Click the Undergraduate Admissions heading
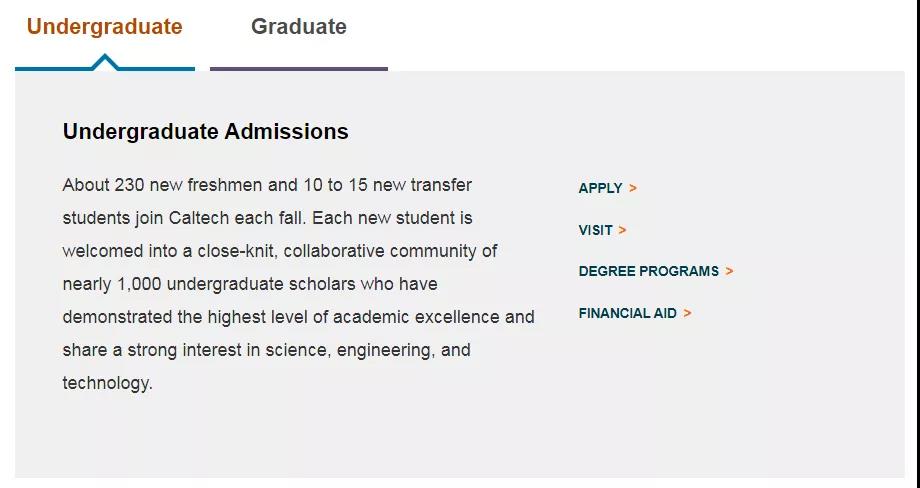The height and width of the screenshot is (488, 920). [205, 131]
